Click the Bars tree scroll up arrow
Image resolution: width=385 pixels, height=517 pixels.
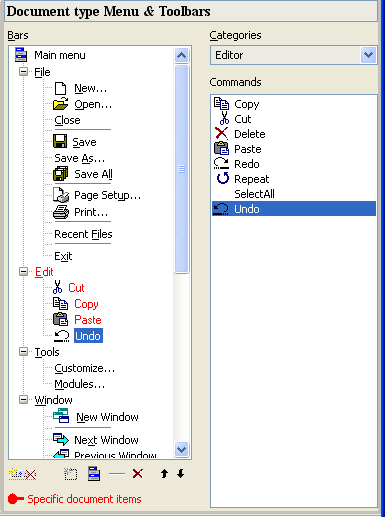181,55
